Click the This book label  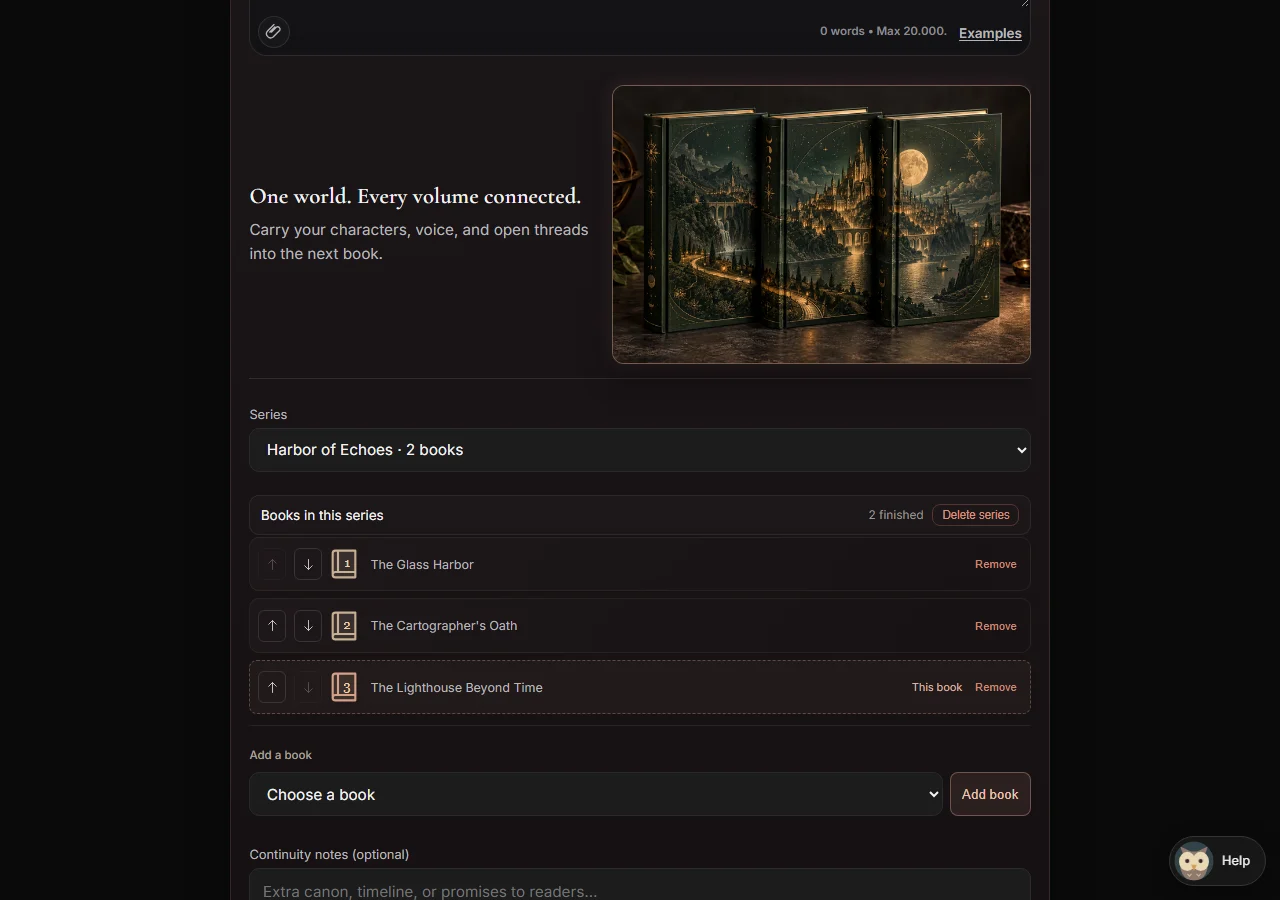(937, 687)
